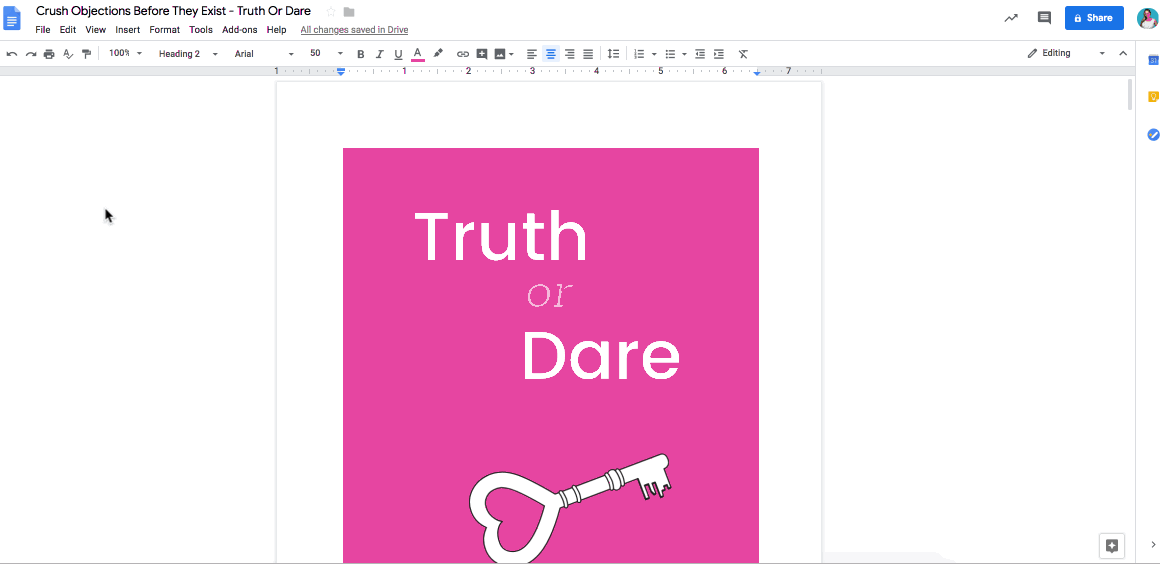Expand numbered list style dropdown arrow
Viewport: 1160px width, 565px height.
[654, 54]
